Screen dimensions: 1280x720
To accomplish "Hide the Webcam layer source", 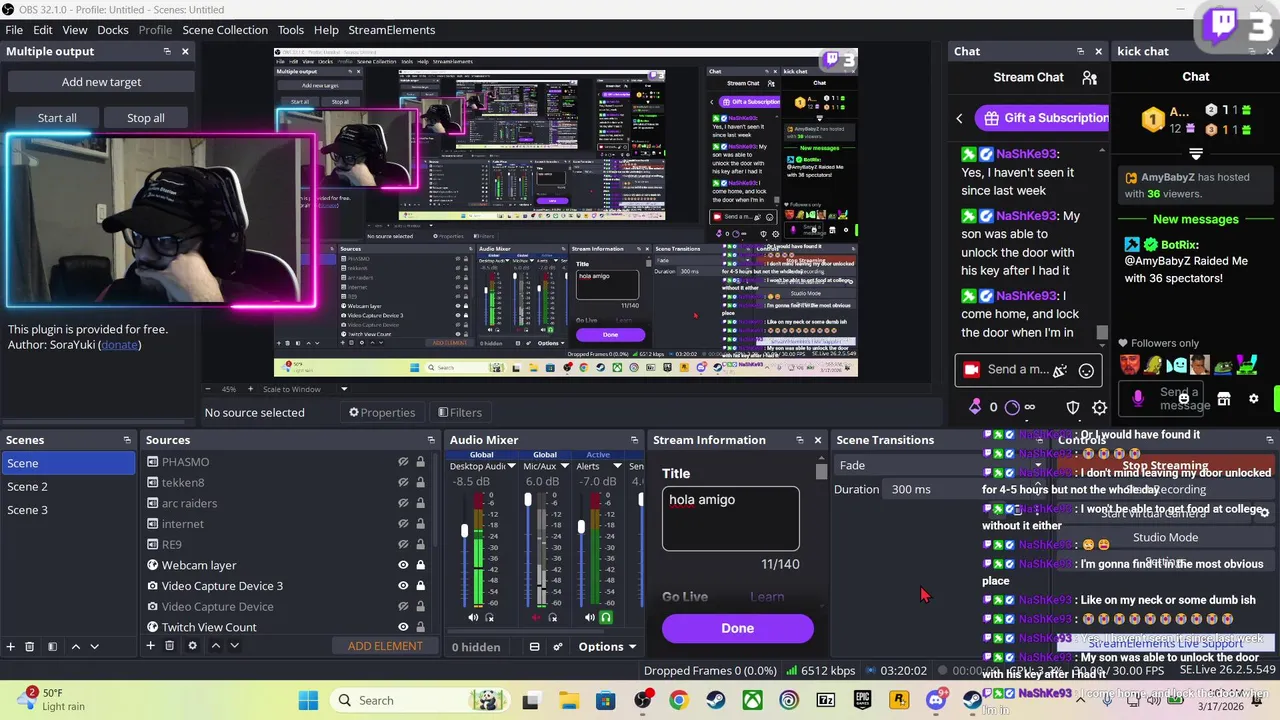I will tap(403, 565).
